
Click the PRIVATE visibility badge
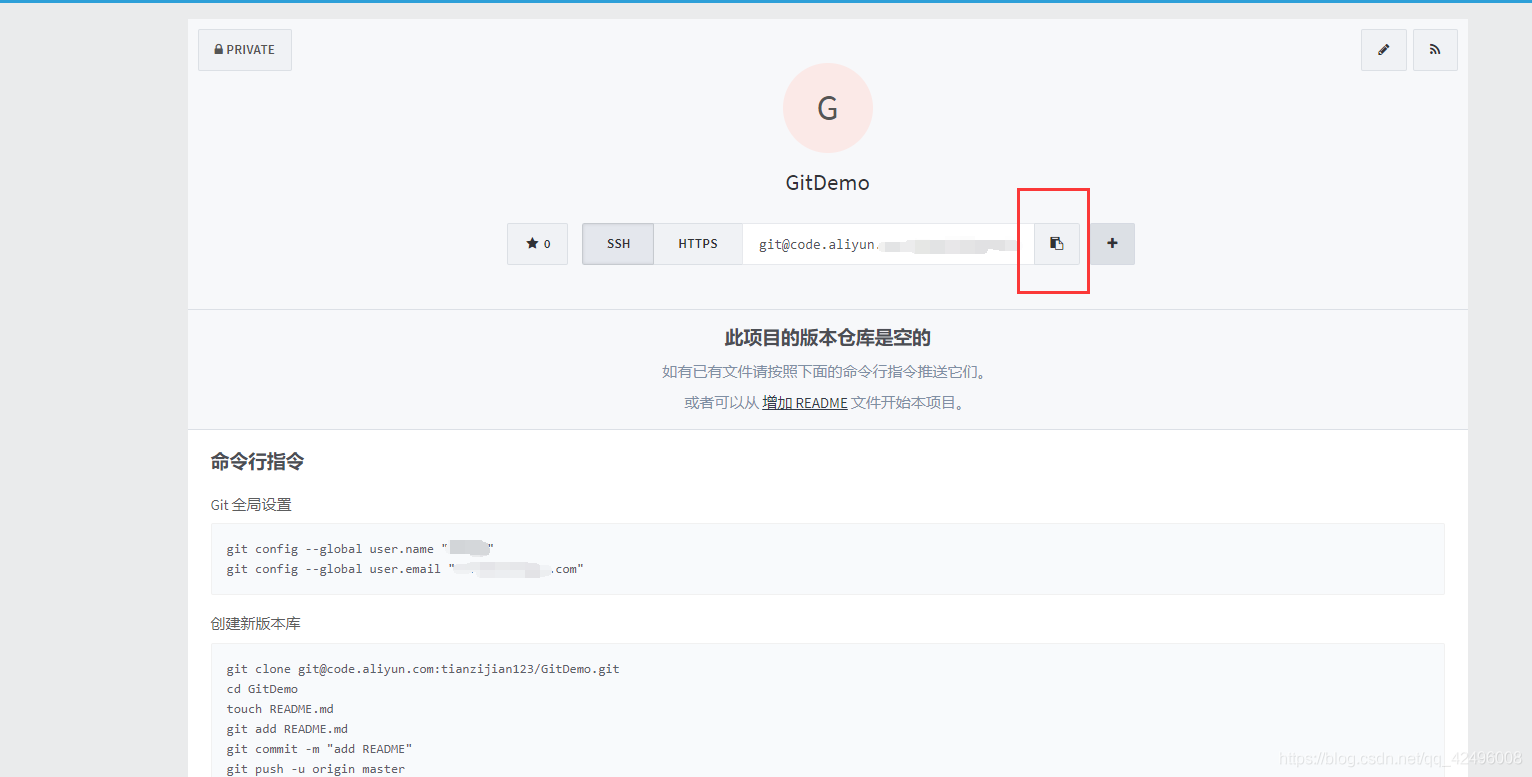coord(245,50)
